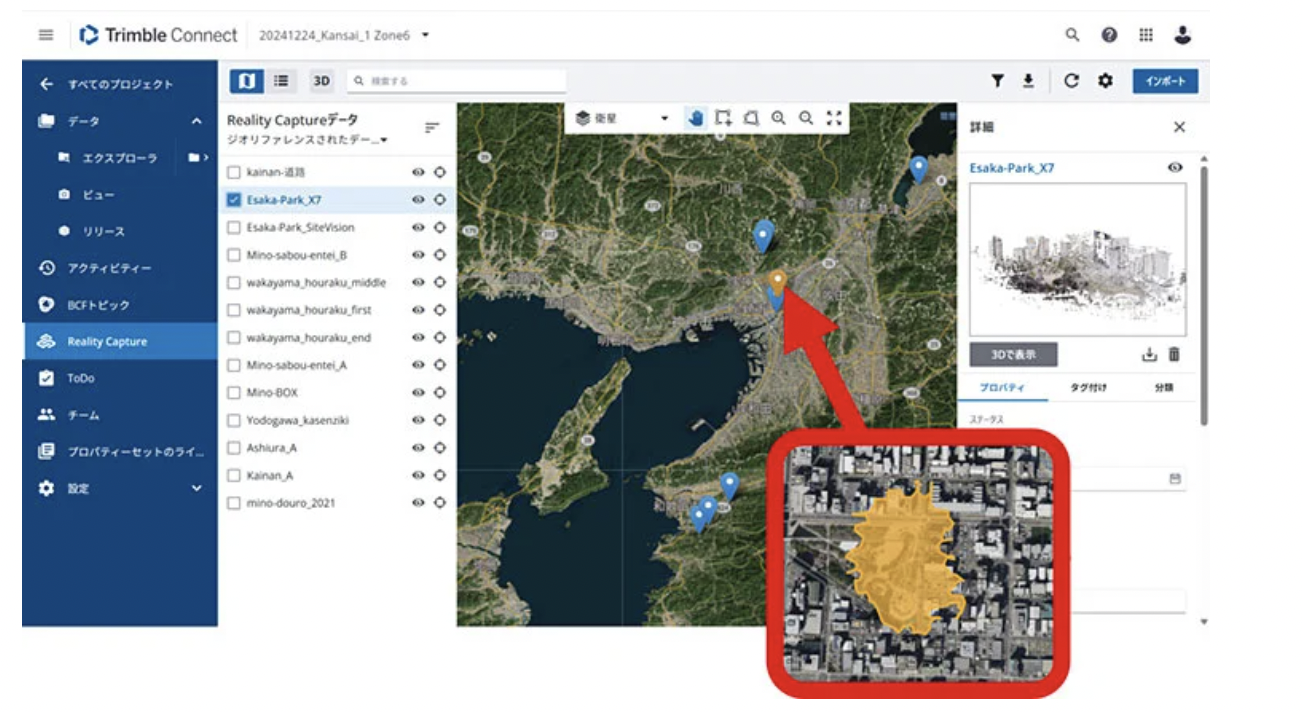Expand the エクスプローラ folder arrow

point(198,158)
